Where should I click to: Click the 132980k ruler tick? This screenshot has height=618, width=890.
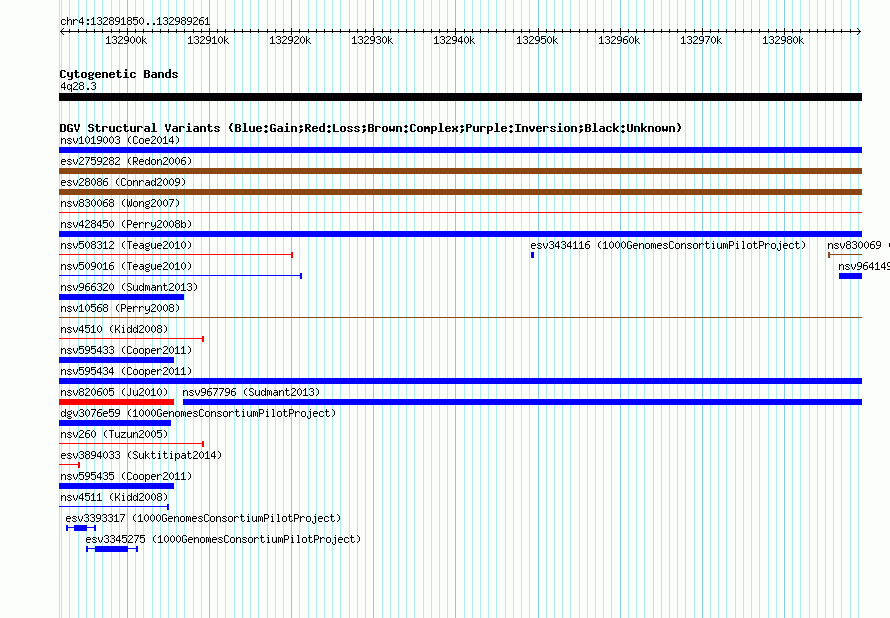tap(783, 40)
